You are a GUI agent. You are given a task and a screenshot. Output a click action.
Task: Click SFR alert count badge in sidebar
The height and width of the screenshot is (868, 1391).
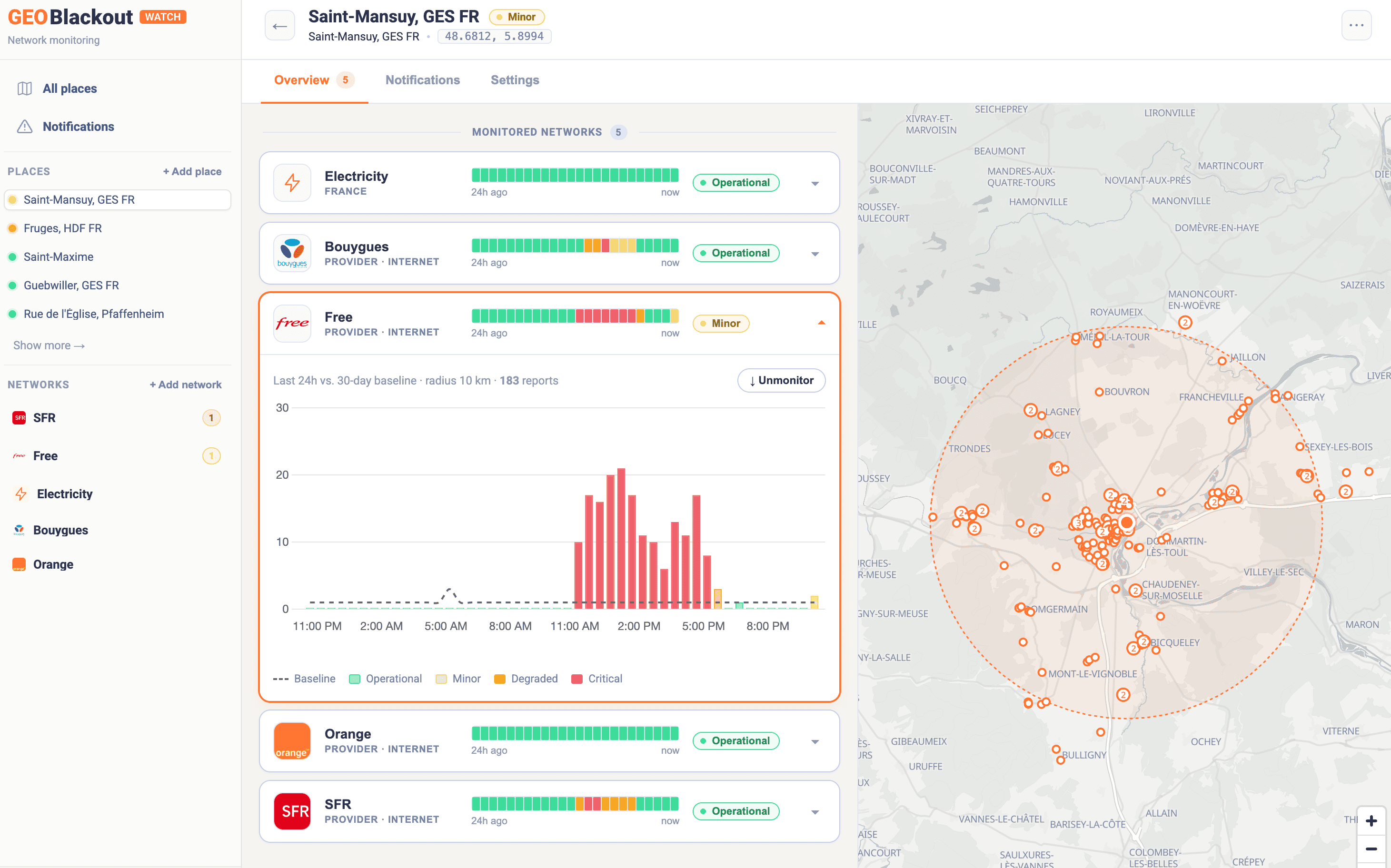point(211,418)
